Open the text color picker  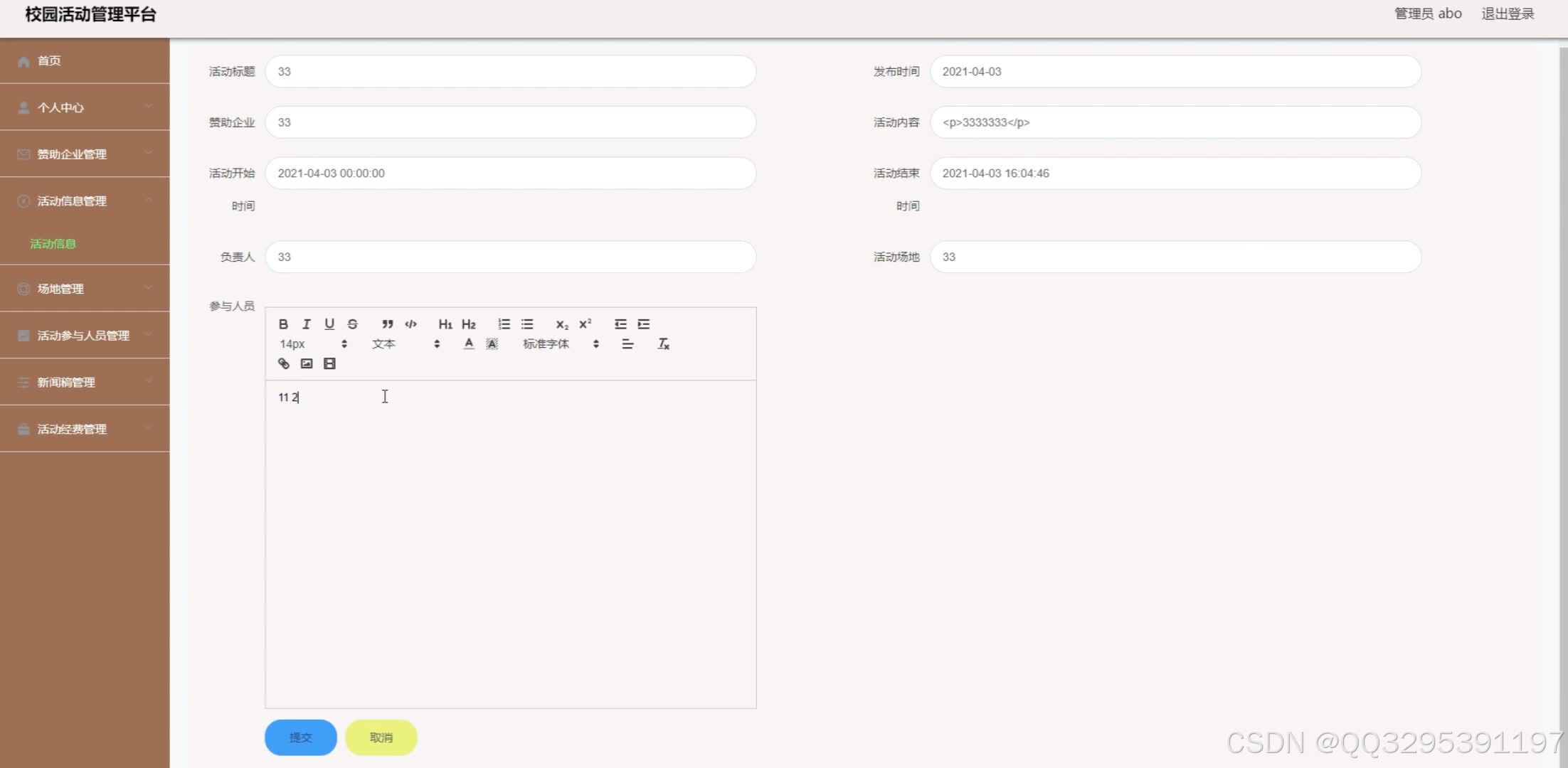[x=468, y=344]
